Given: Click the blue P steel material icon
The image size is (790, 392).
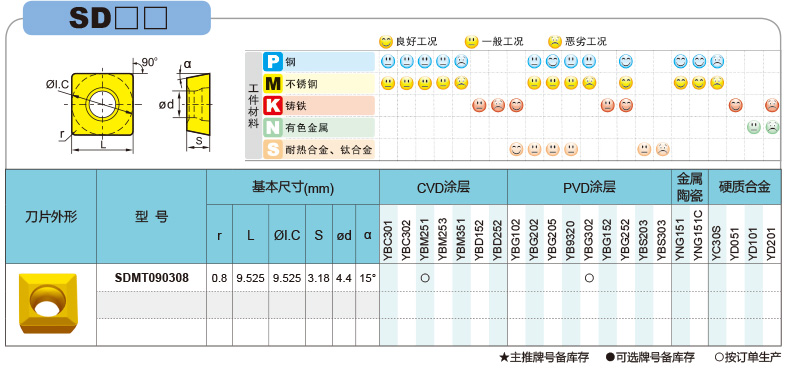Looking at the screenshot, I should tap(273, 62).
